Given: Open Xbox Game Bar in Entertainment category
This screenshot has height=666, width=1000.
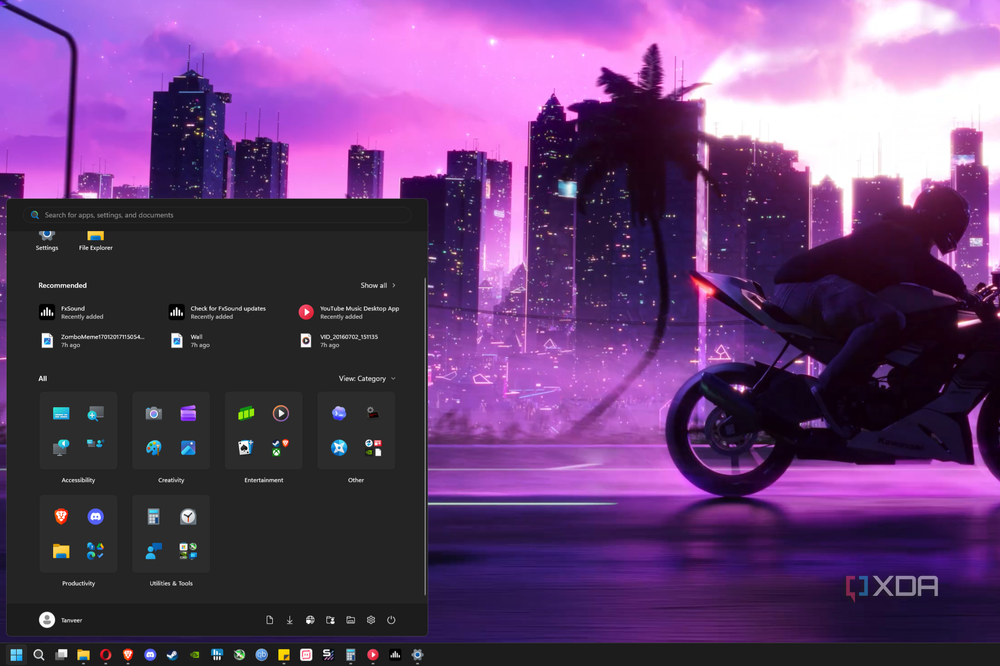Looking at the screenshot, I should [246, 413].
